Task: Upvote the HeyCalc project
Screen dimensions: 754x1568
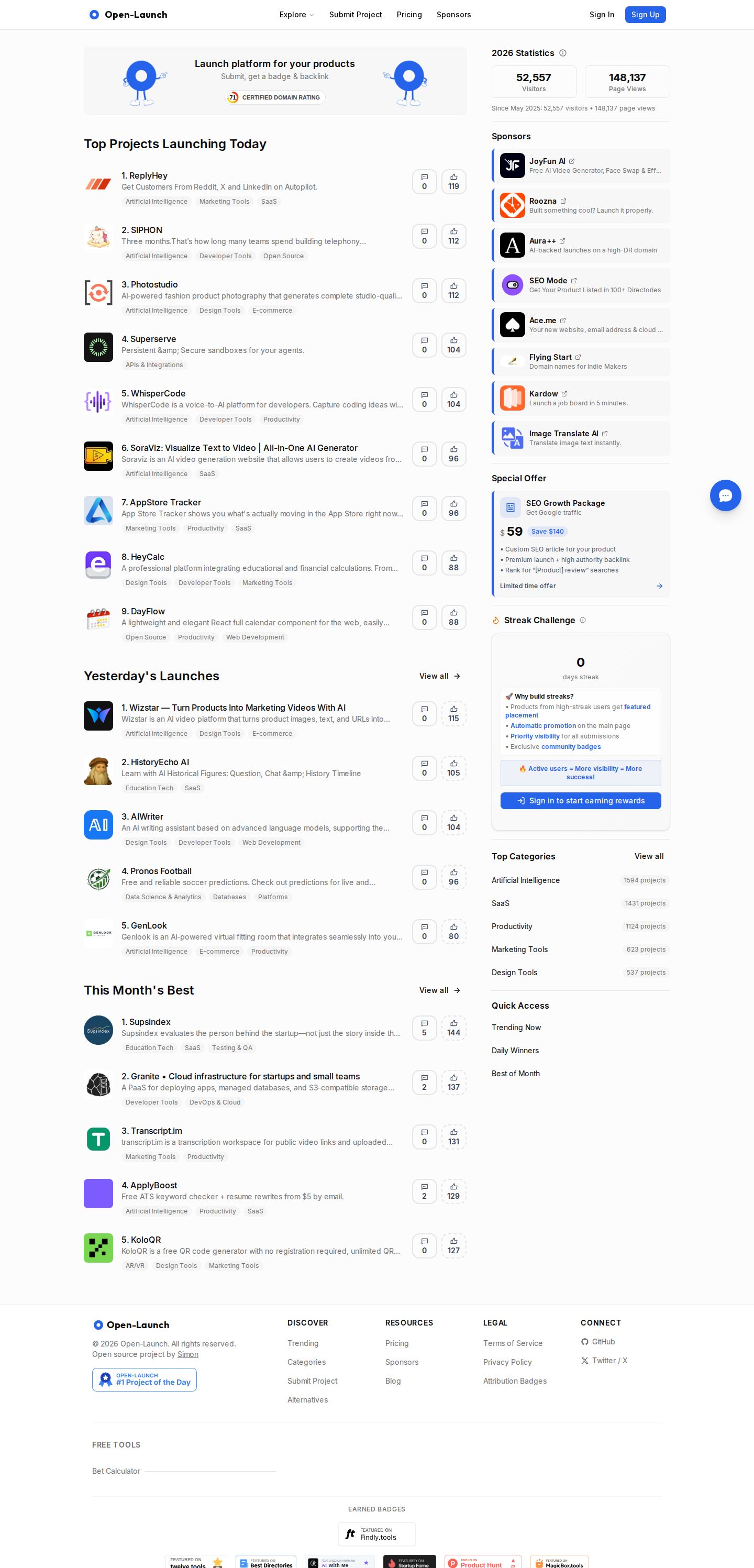Action: 454,563
